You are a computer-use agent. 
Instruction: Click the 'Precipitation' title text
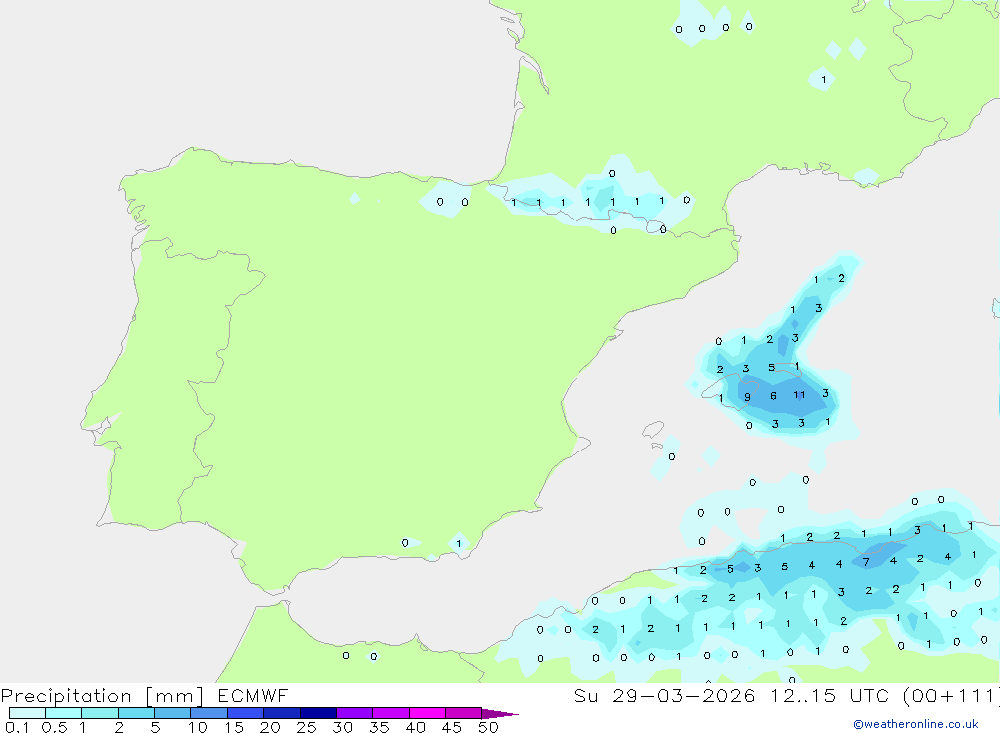(x=66, y=696)
